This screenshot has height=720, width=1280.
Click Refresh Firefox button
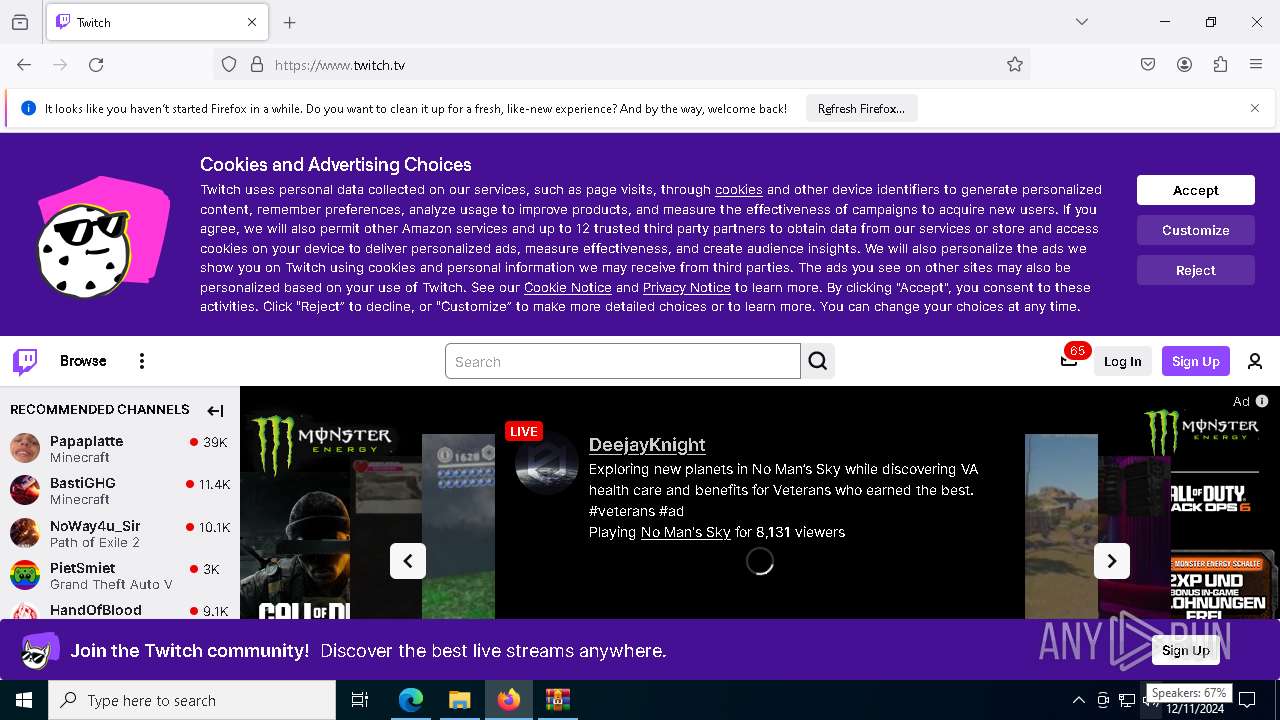(x=861, y=108)
